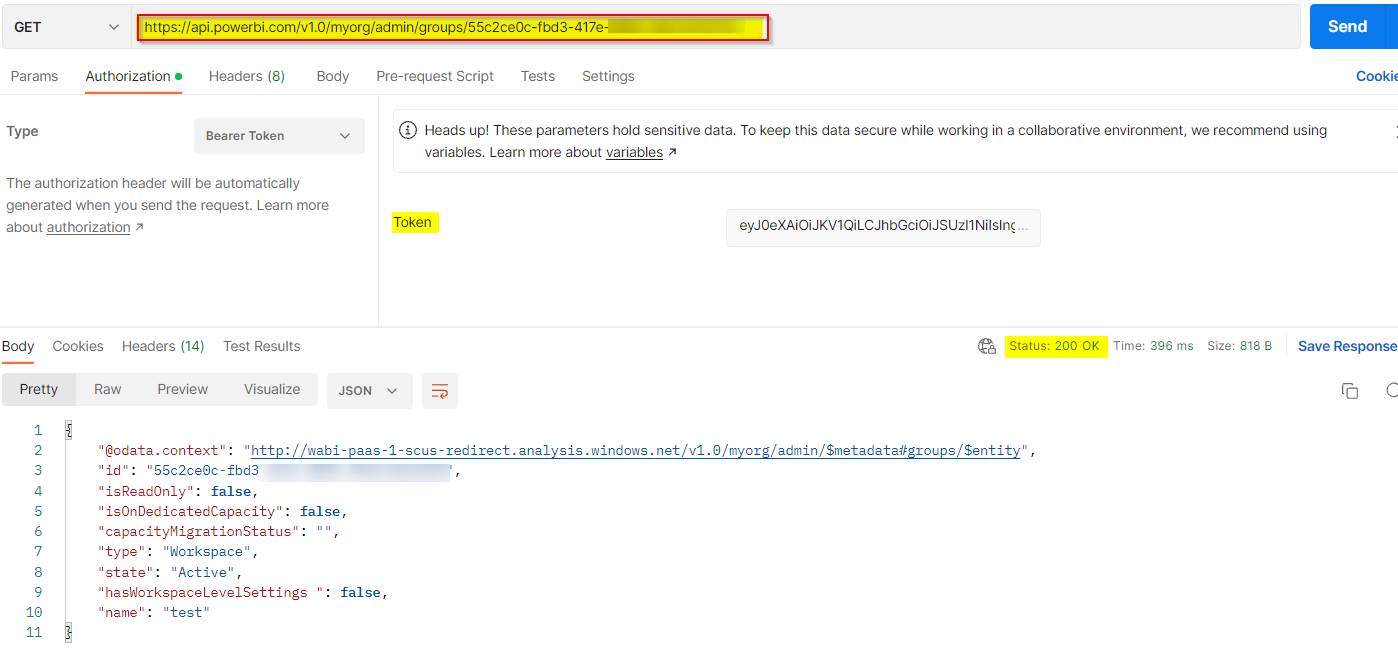The width and height of the screenshot is (1398, 652).
Task: Click the Status: 200 OK text
Action: (x=1055, y=346)
